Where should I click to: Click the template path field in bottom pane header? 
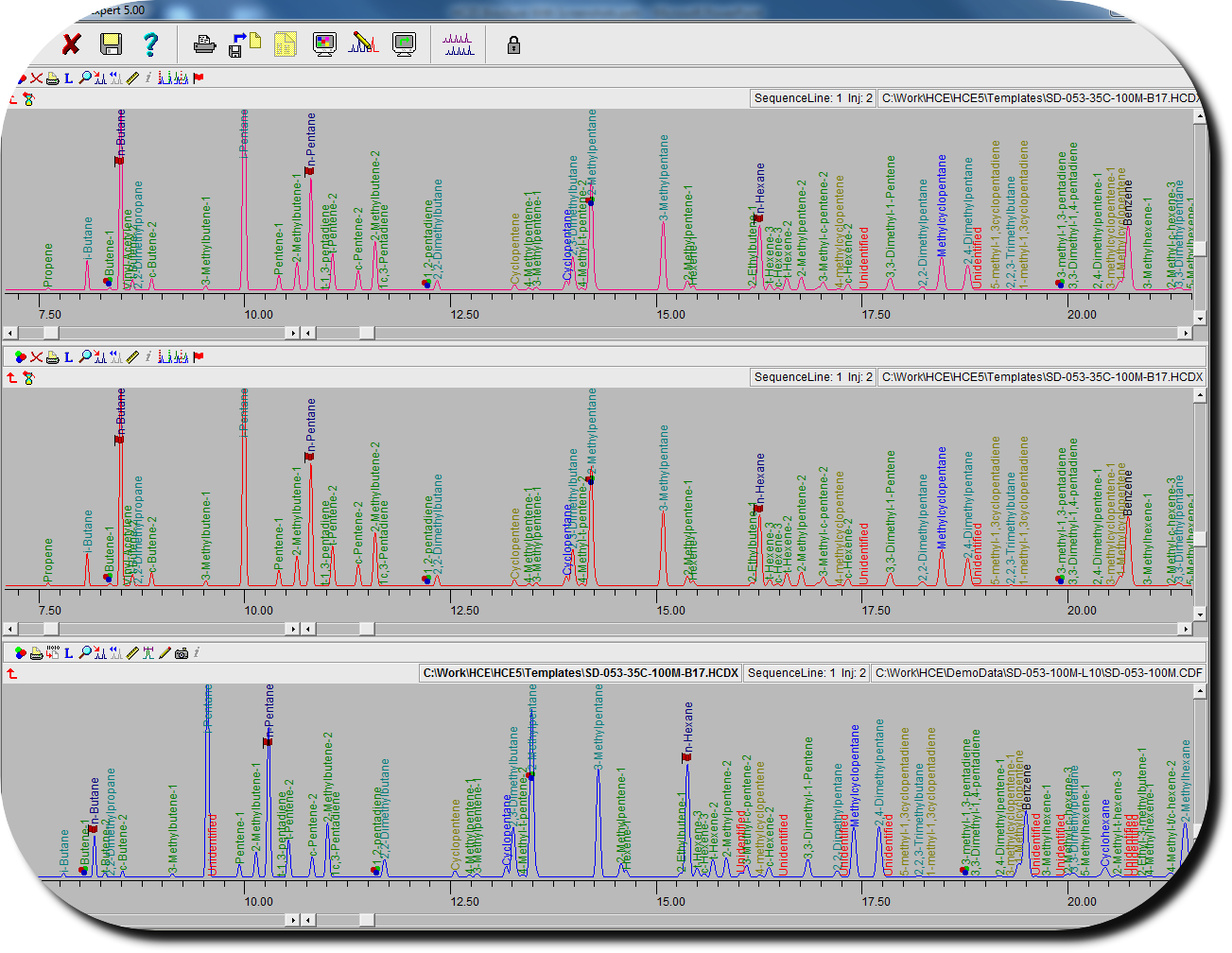click(x=580, y=673)
